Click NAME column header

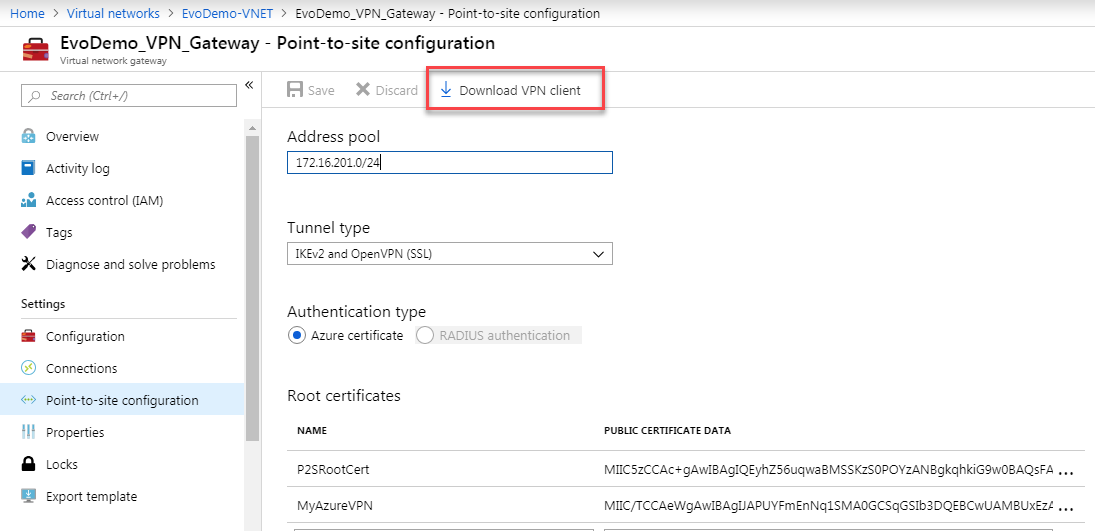311,431
